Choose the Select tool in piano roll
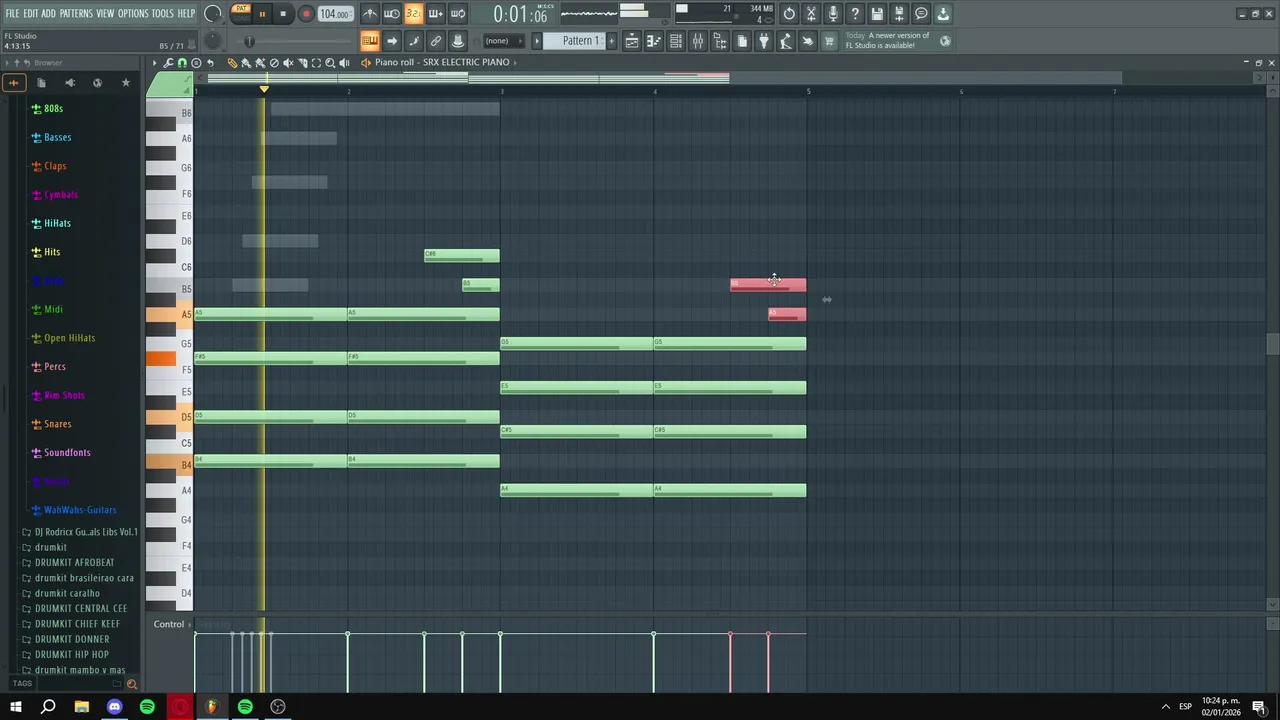The width and height of the screenshot is (1280, 720). click(x=316, y=62)
